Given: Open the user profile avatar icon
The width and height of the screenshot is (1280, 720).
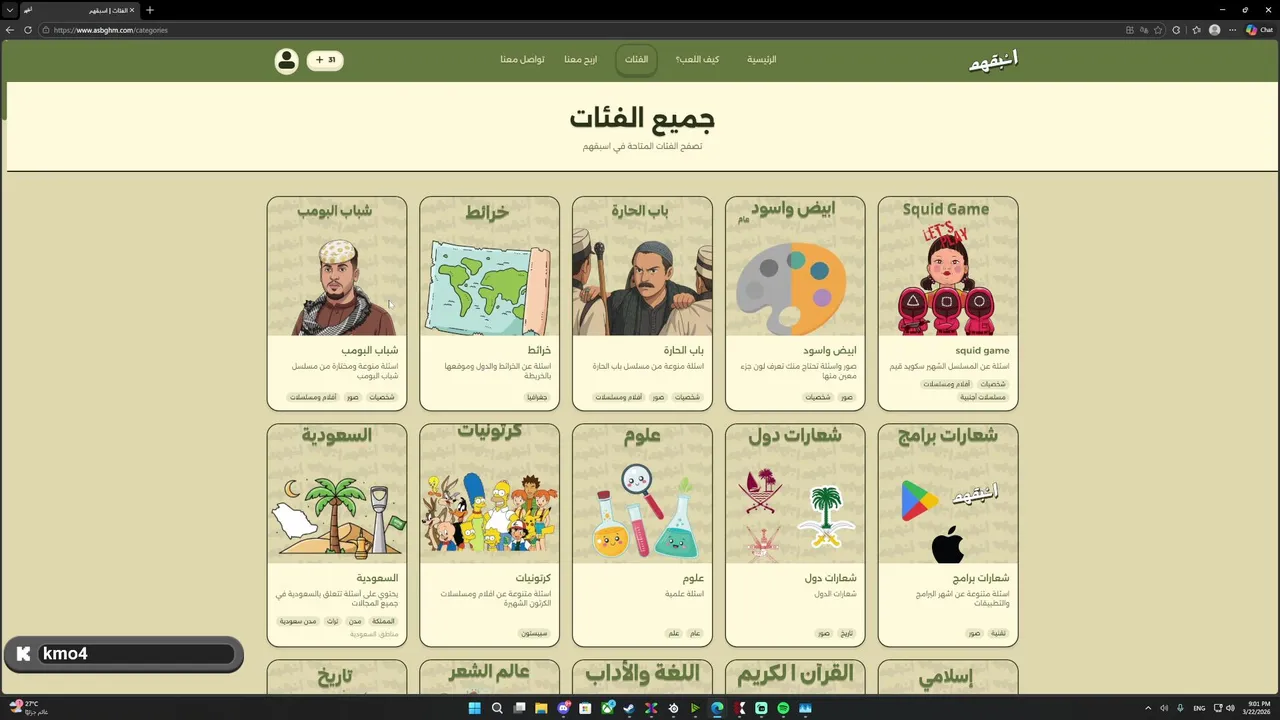Looking at the screenshot, I should pos(287,60).
